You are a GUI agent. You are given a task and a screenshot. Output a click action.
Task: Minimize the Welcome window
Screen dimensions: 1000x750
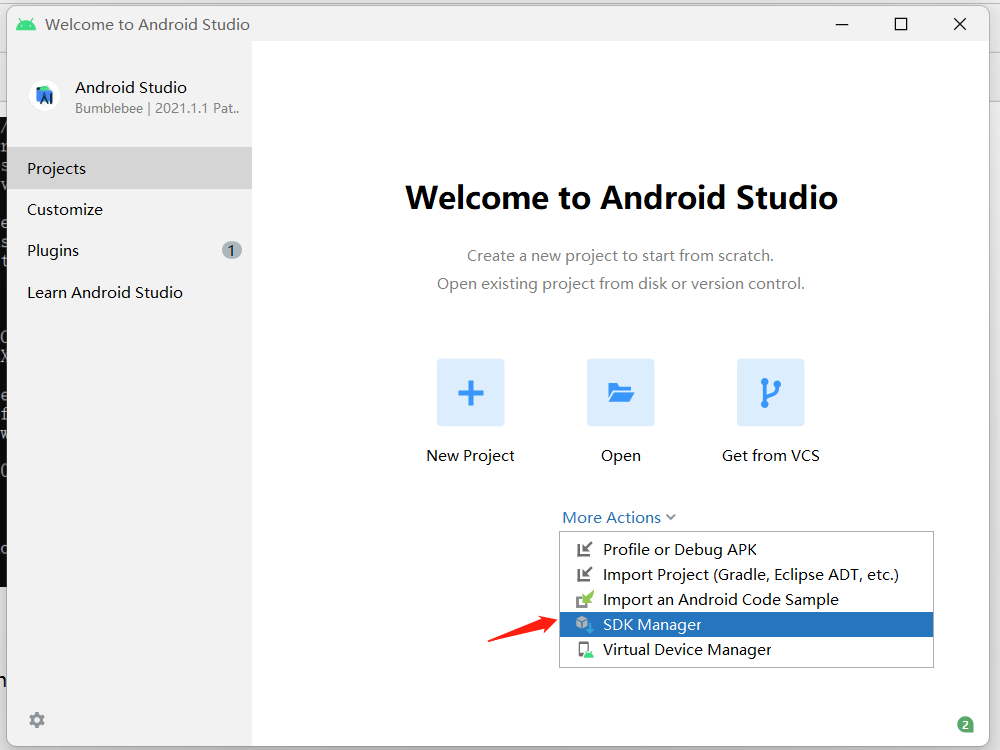click(842, 24)
